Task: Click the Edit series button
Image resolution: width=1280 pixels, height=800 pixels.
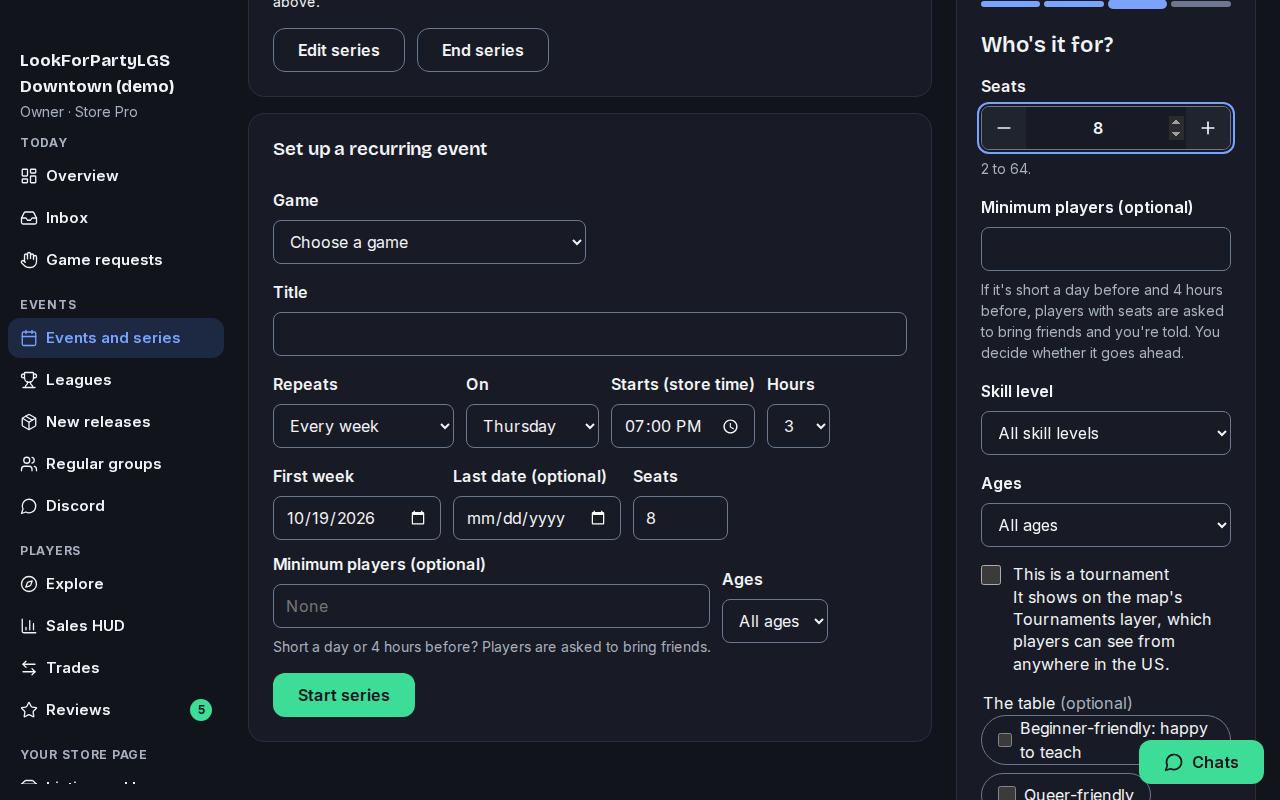Action: [x=339, y=50]
